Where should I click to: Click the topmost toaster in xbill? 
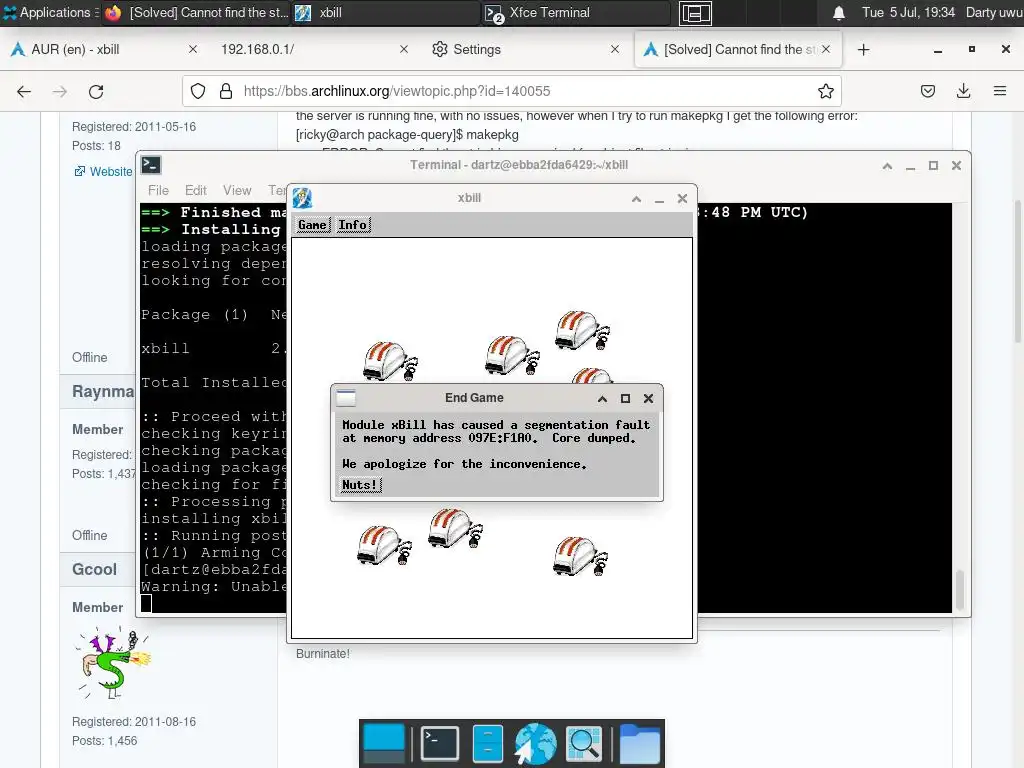[x=583, y=330]
